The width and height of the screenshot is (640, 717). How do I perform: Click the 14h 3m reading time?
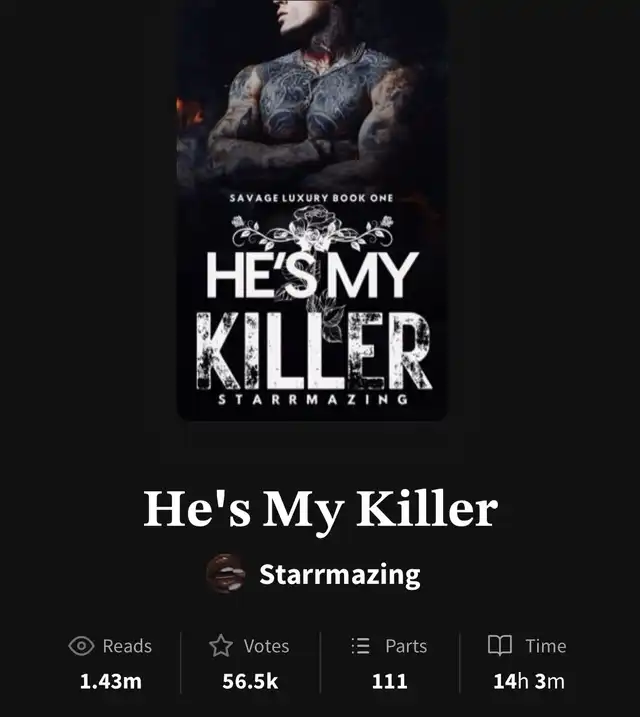[x=529, y=681]
